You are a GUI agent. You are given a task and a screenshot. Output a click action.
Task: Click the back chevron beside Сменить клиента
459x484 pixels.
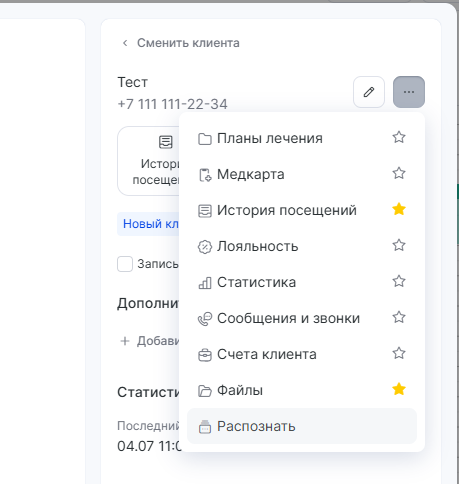pos(125,43)
